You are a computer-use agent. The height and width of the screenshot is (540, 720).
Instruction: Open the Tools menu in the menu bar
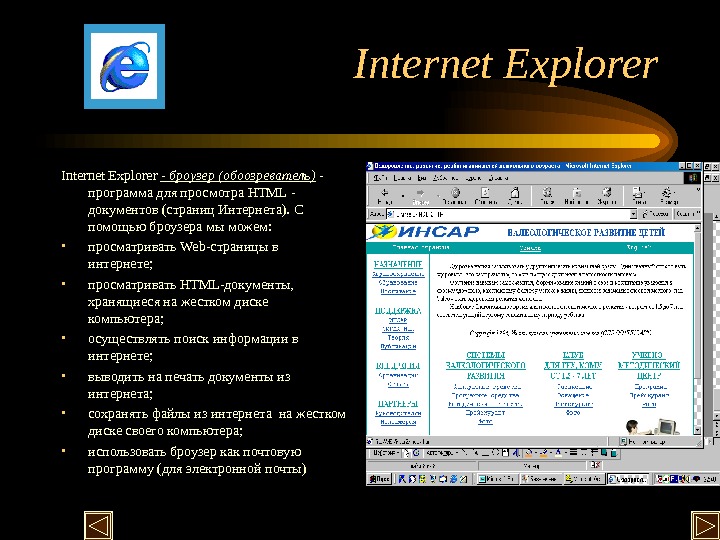[472, 178]
